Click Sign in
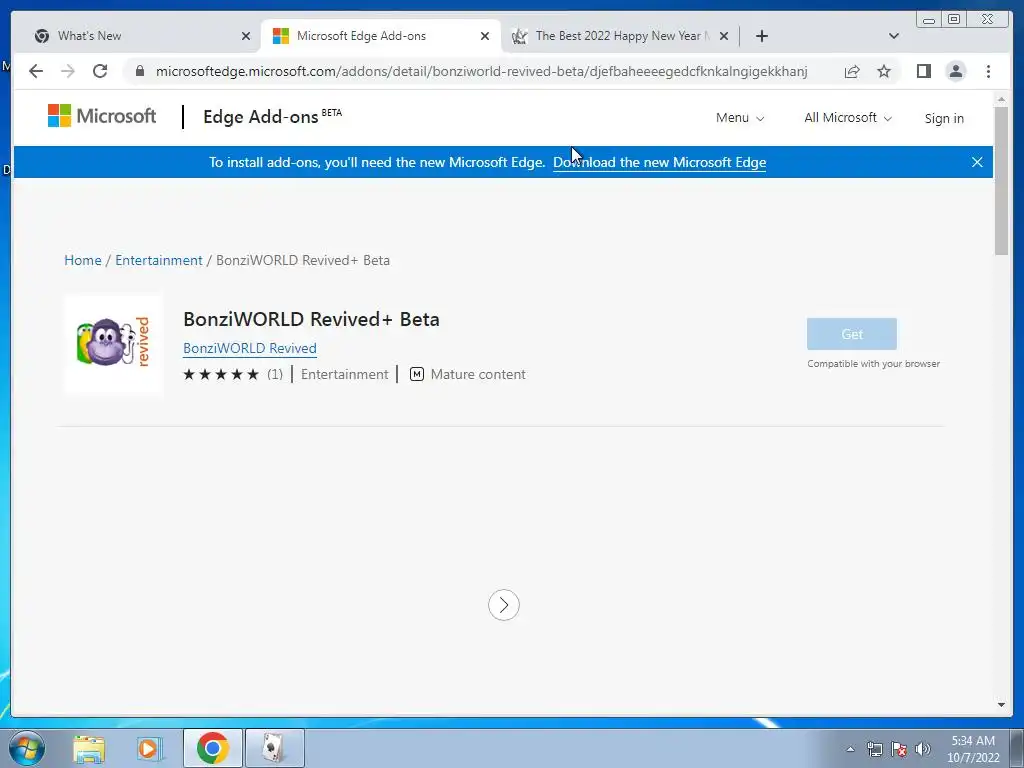 [944, 118]
